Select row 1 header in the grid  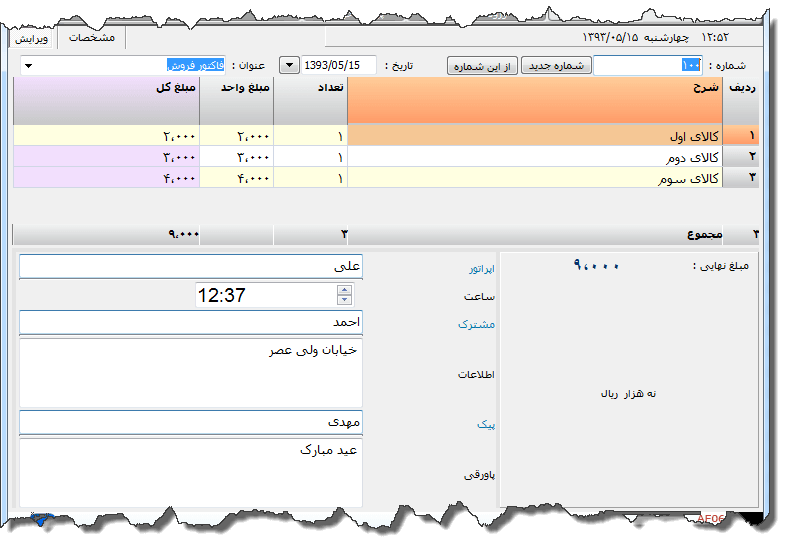point(741,136)
